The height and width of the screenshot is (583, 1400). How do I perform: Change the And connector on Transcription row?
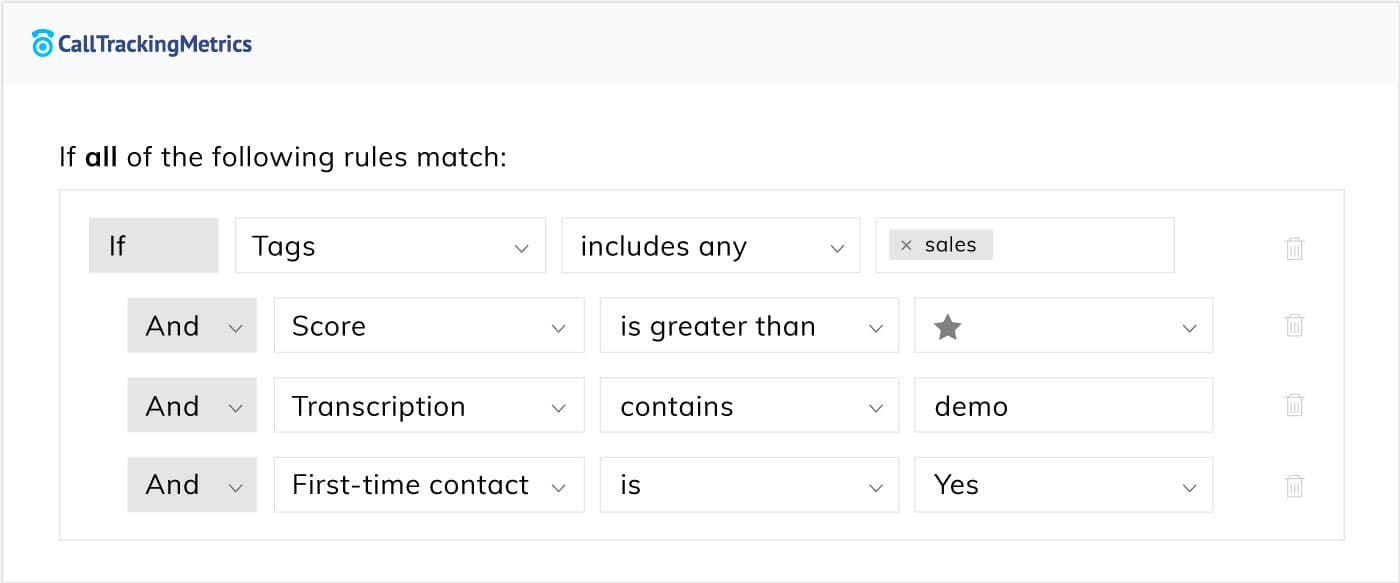click(192, 406)
